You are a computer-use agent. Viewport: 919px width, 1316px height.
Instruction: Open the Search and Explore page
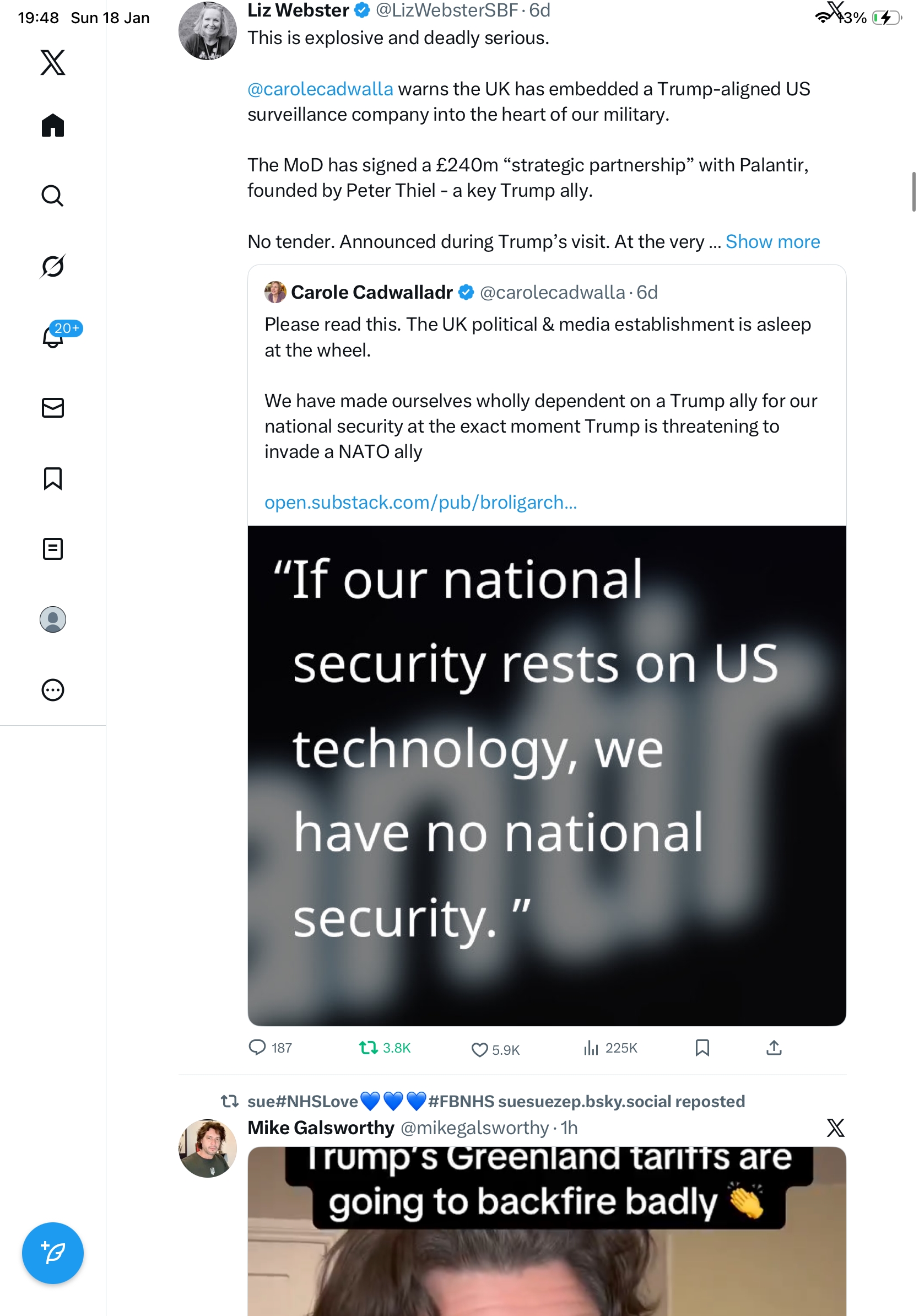53,196
